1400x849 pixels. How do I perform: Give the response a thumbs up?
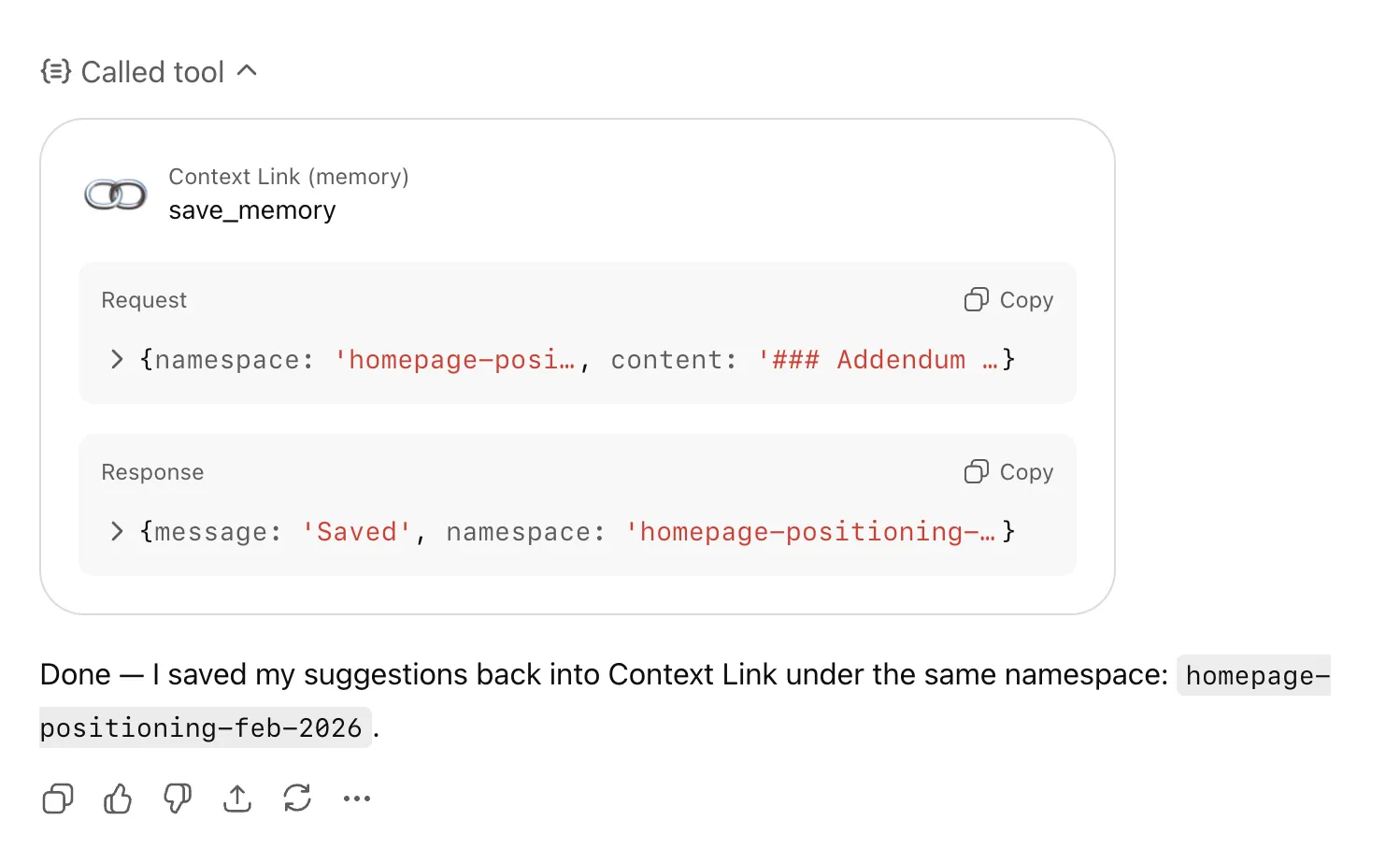[117, 799]
